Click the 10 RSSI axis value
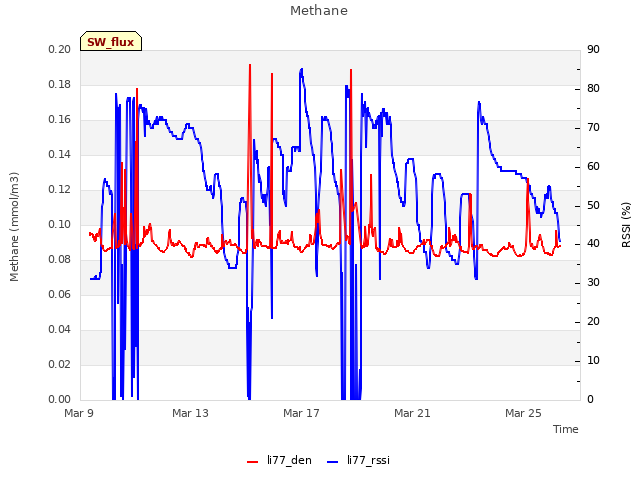Screen dimensions: 640x480 tap(593, 360)
